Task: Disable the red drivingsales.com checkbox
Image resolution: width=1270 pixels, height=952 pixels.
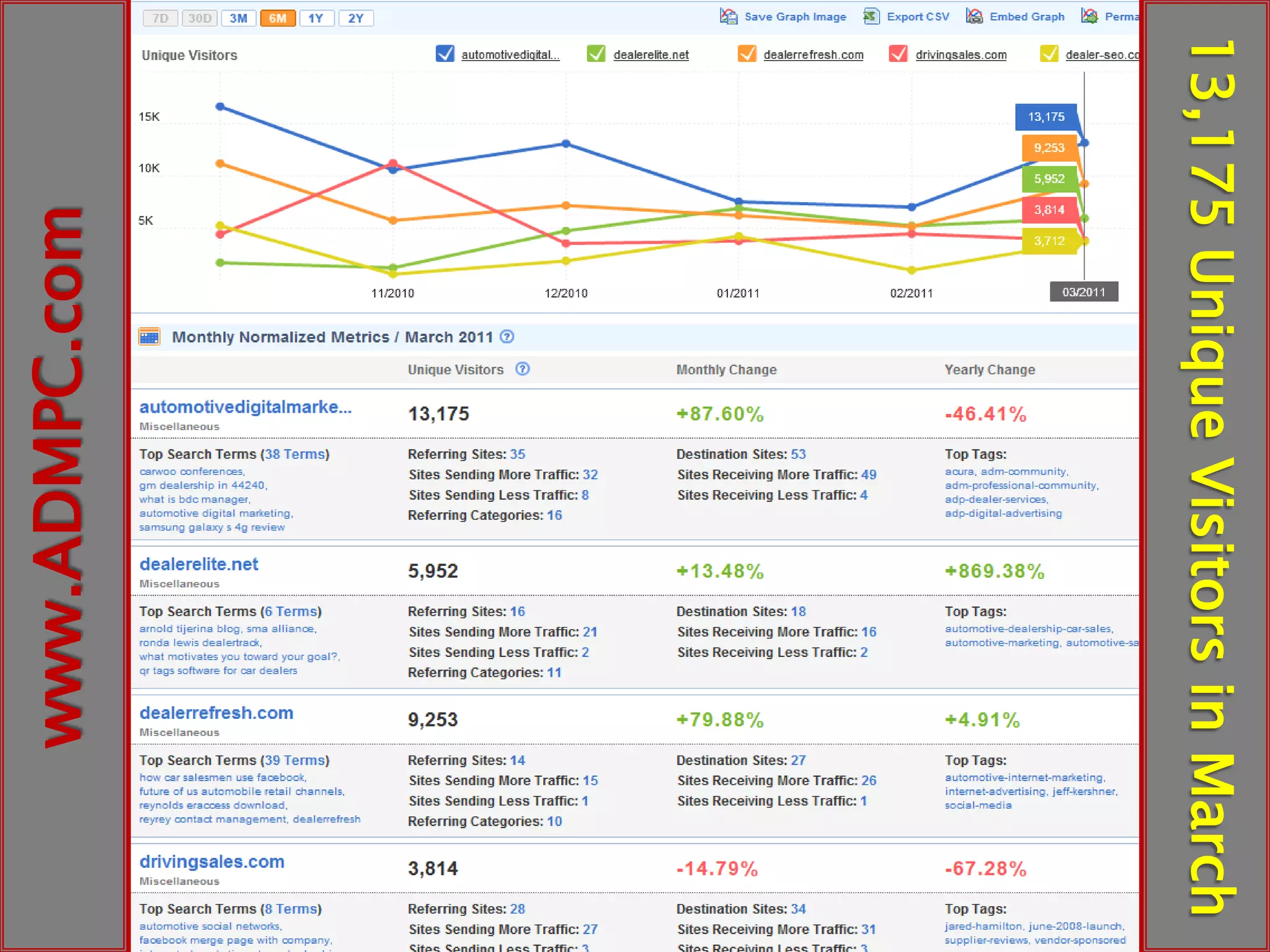Action: click(x=898, y=54)
